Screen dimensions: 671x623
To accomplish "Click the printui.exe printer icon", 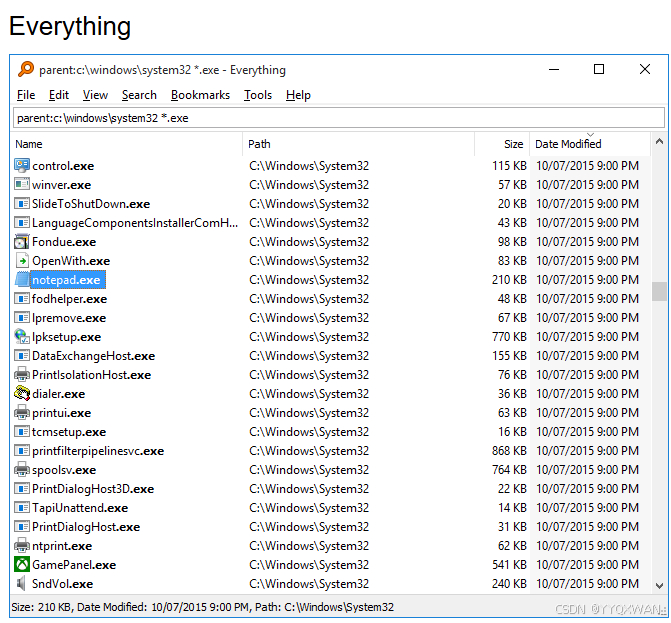I will [22, 412].
